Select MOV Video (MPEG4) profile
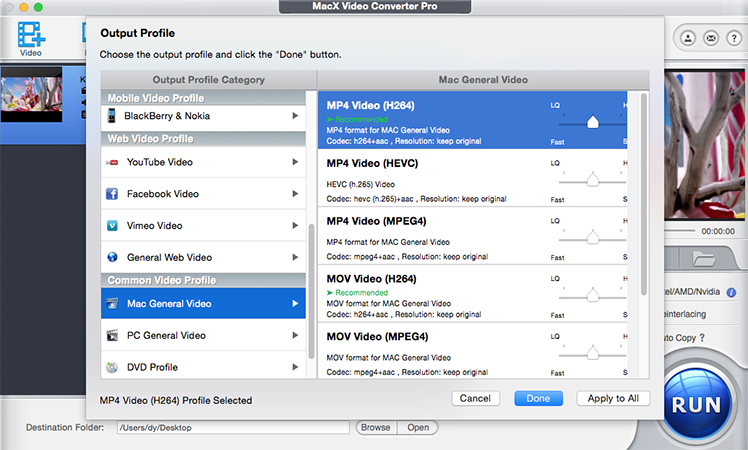The width and height of the screenshot is (748, 450). click(472, 351)
